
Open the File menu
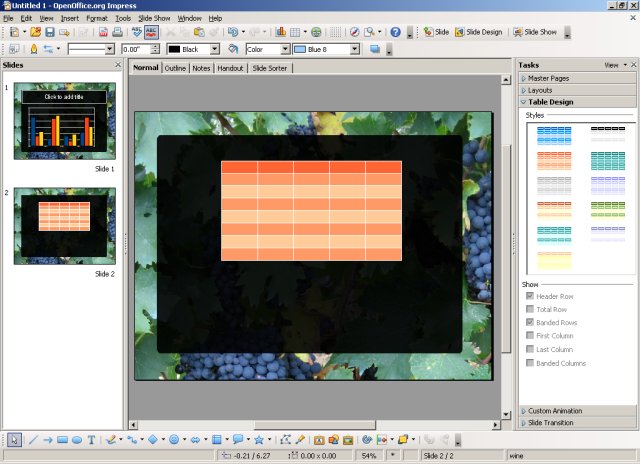point(8,18)
